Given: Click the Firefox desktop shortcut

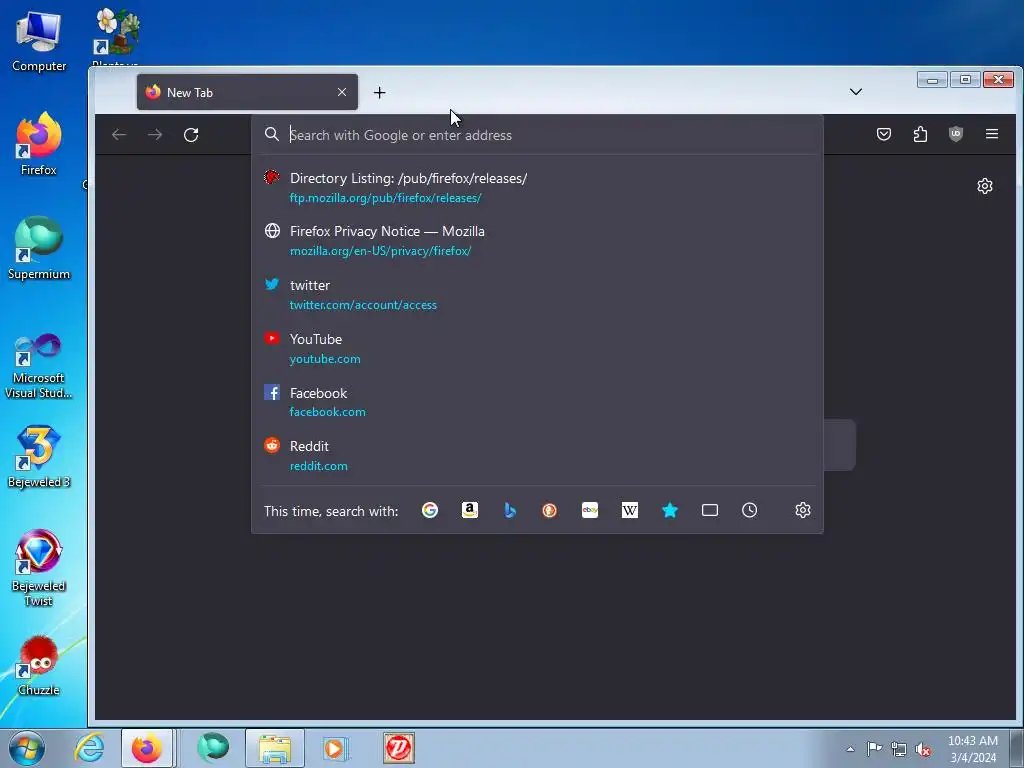Looking at the screenshot, I should point(39,144).
